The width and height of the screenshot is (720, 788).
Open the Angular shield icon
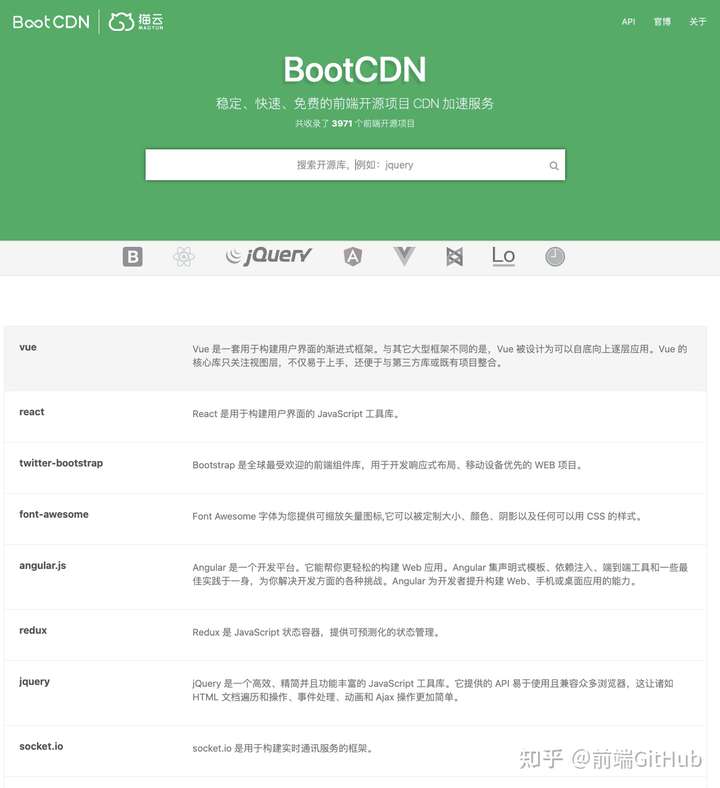[x=353, y=257]
